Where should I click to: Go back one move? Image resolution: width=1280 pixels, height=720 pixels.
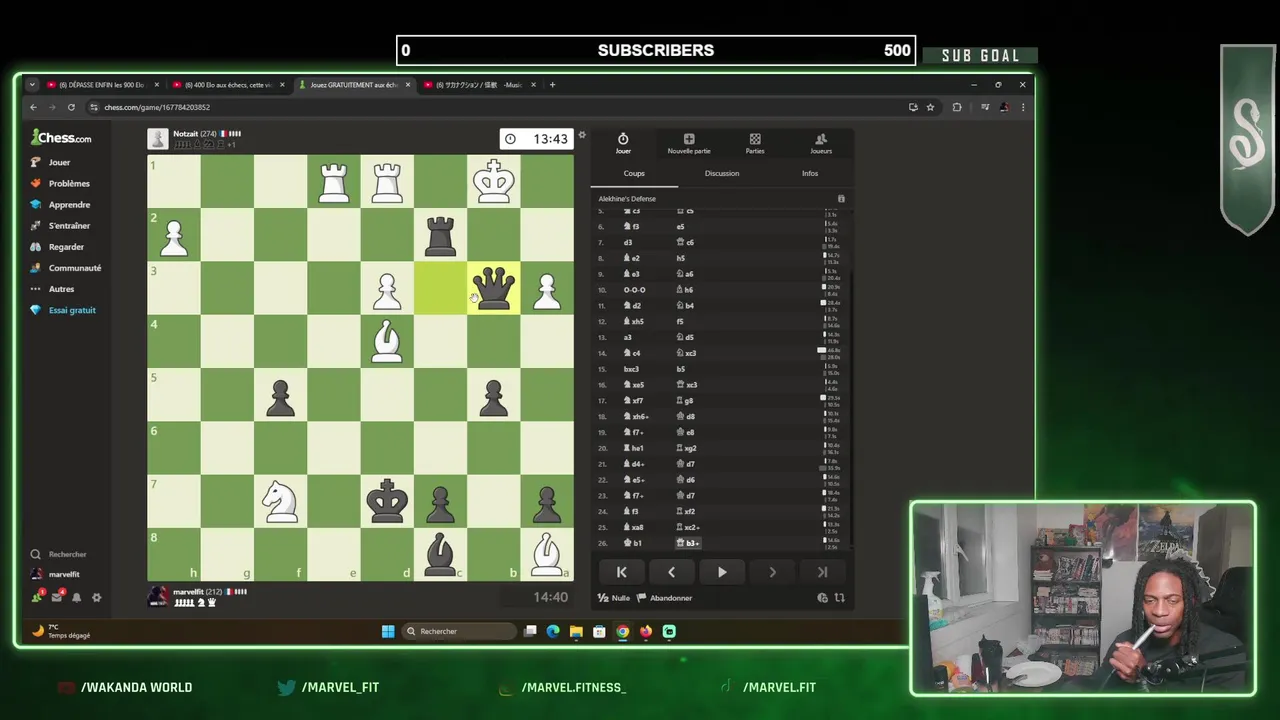point(671,572)
